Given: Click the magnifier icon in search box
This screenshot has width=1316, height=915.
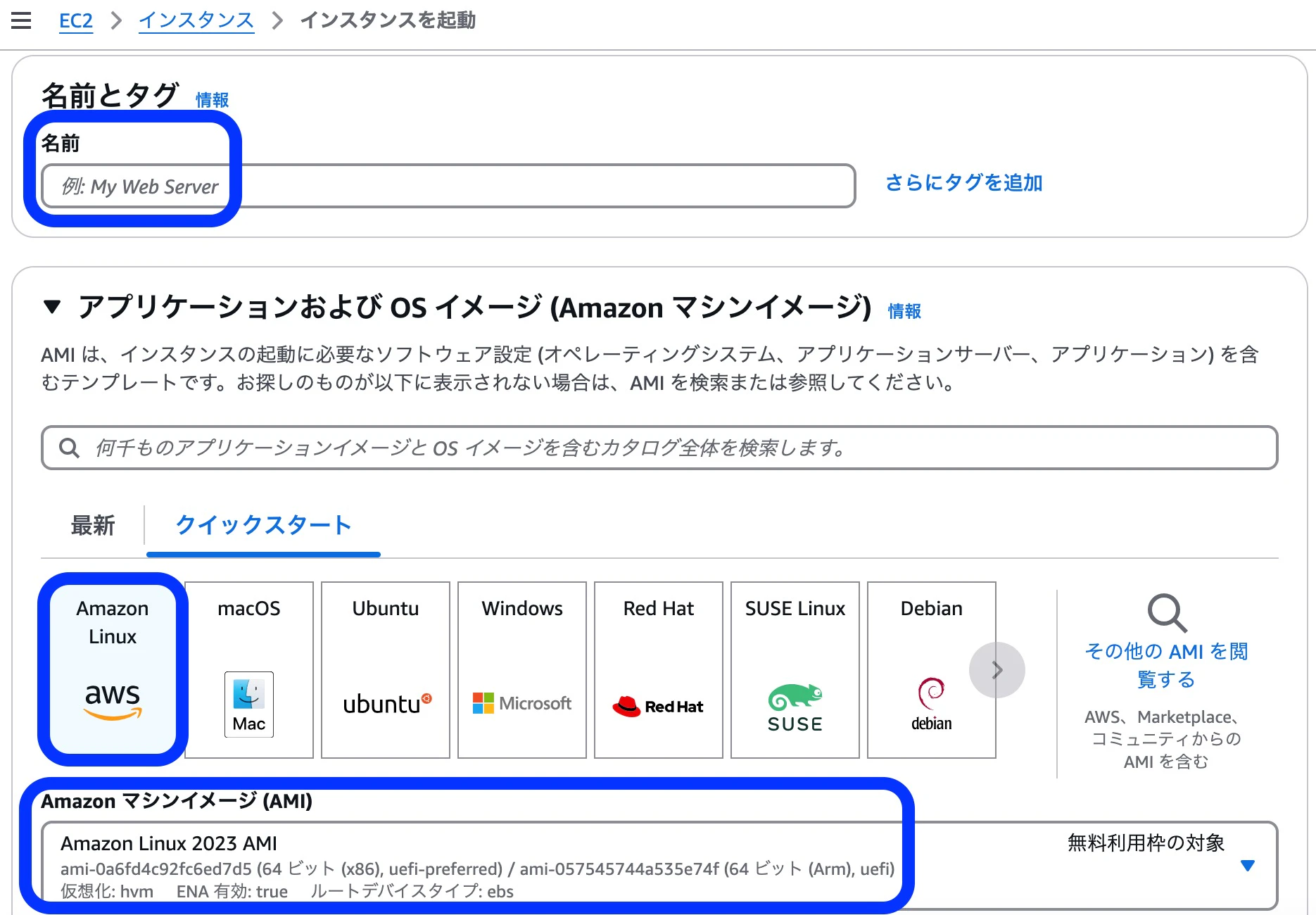Looking at the screenshot, I should 69,448.
